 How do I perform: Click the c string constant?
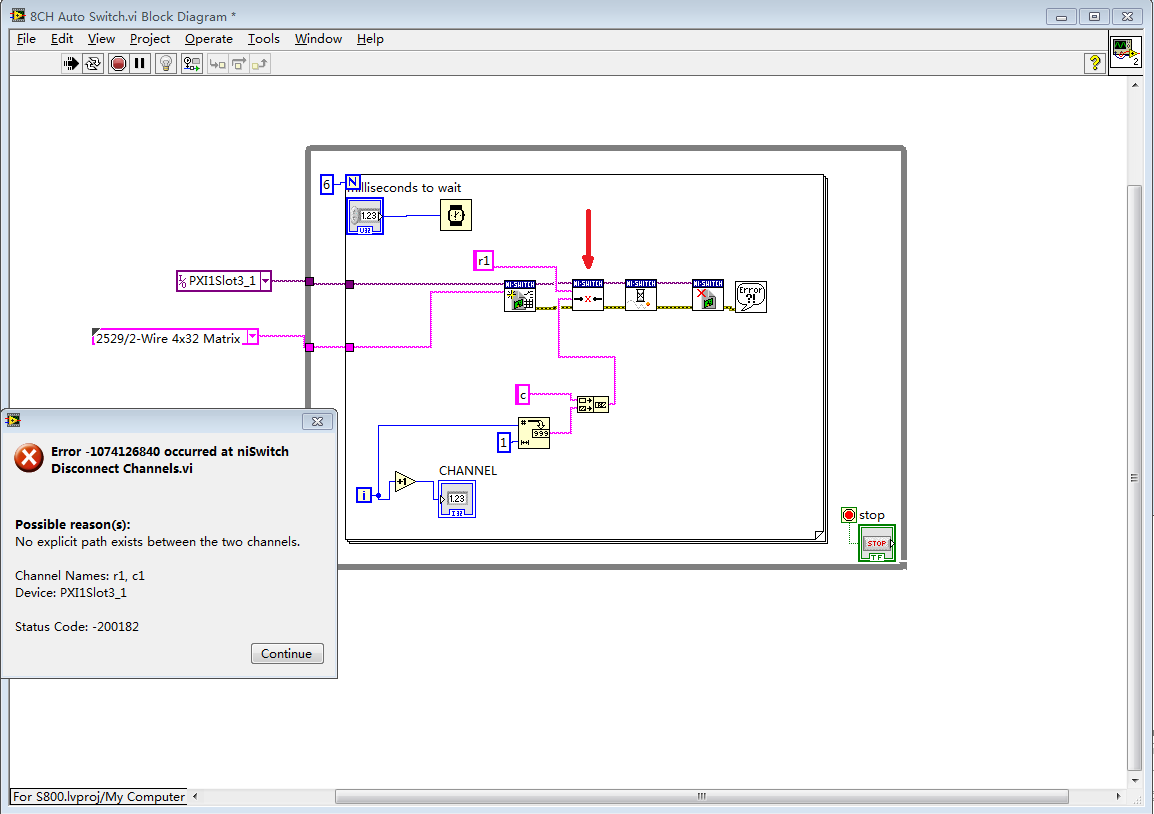[x=523, y=395]
